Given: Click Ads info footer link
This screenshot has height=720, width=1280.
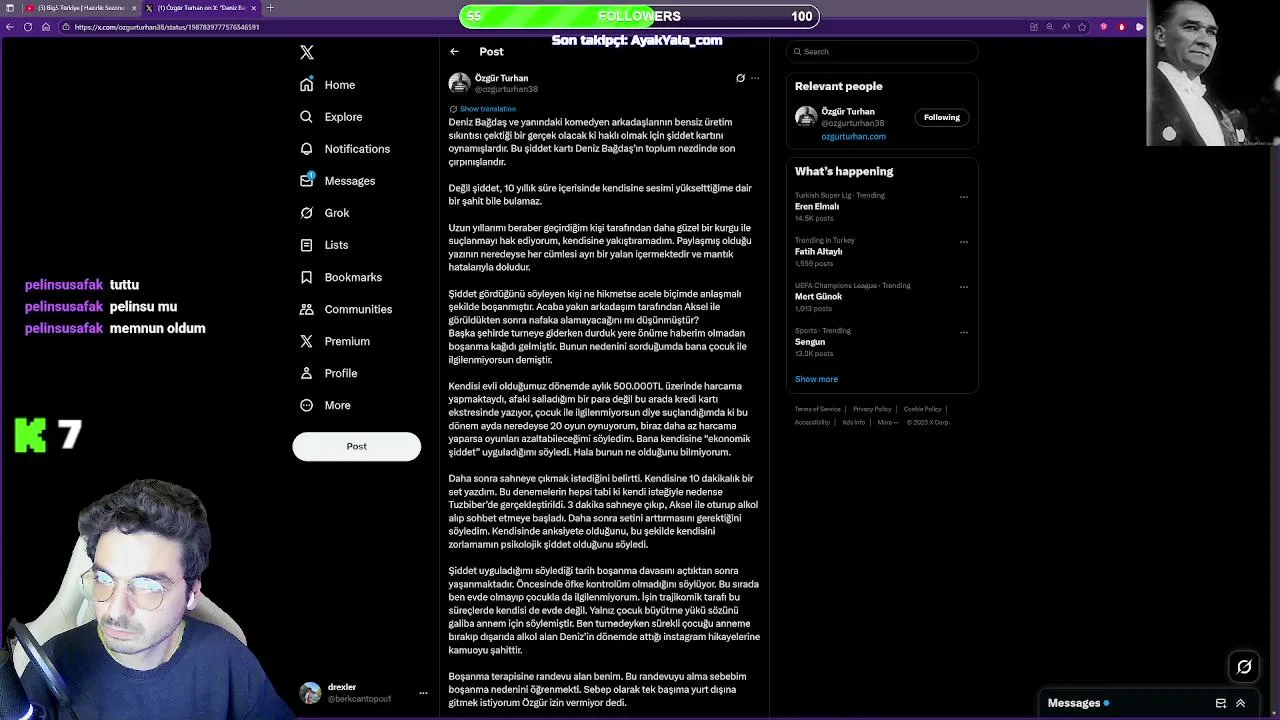Looking at the screenshot, I should click(x=853, y=422).
